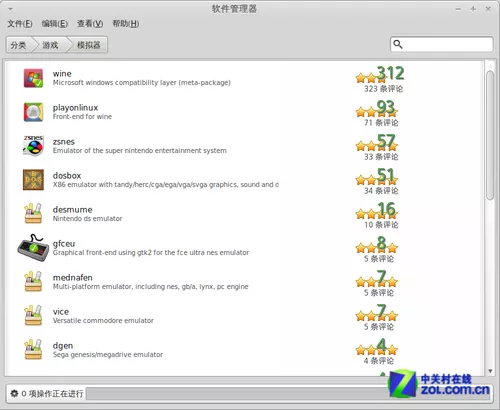Click desmume's 16 rating score

386,209
